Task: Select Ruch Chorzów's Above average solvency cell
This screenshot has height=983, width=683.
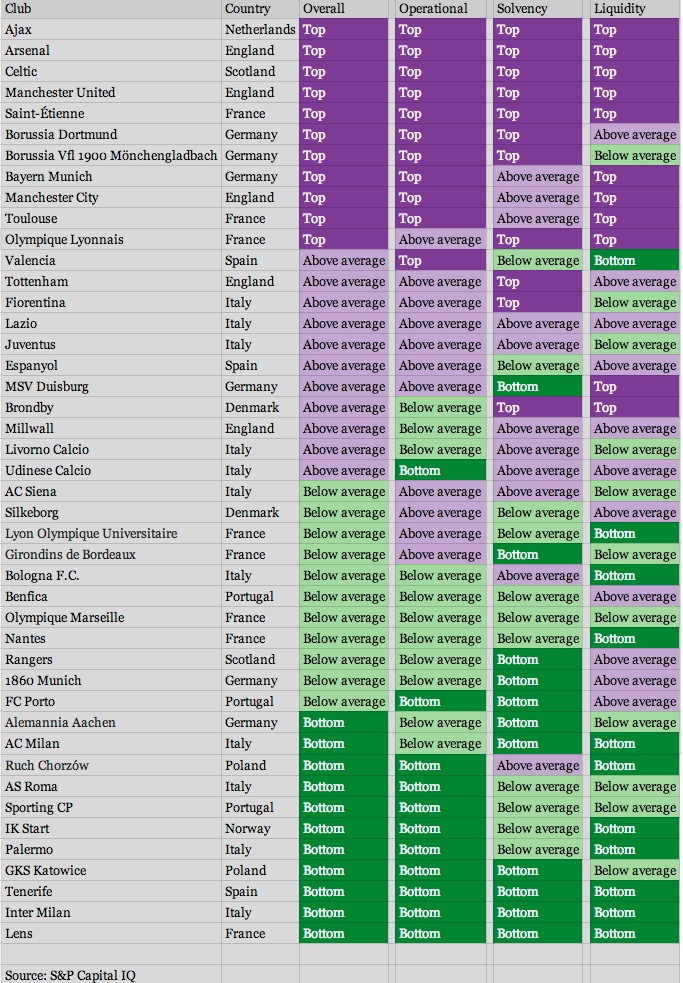Action: coord(537,766)
